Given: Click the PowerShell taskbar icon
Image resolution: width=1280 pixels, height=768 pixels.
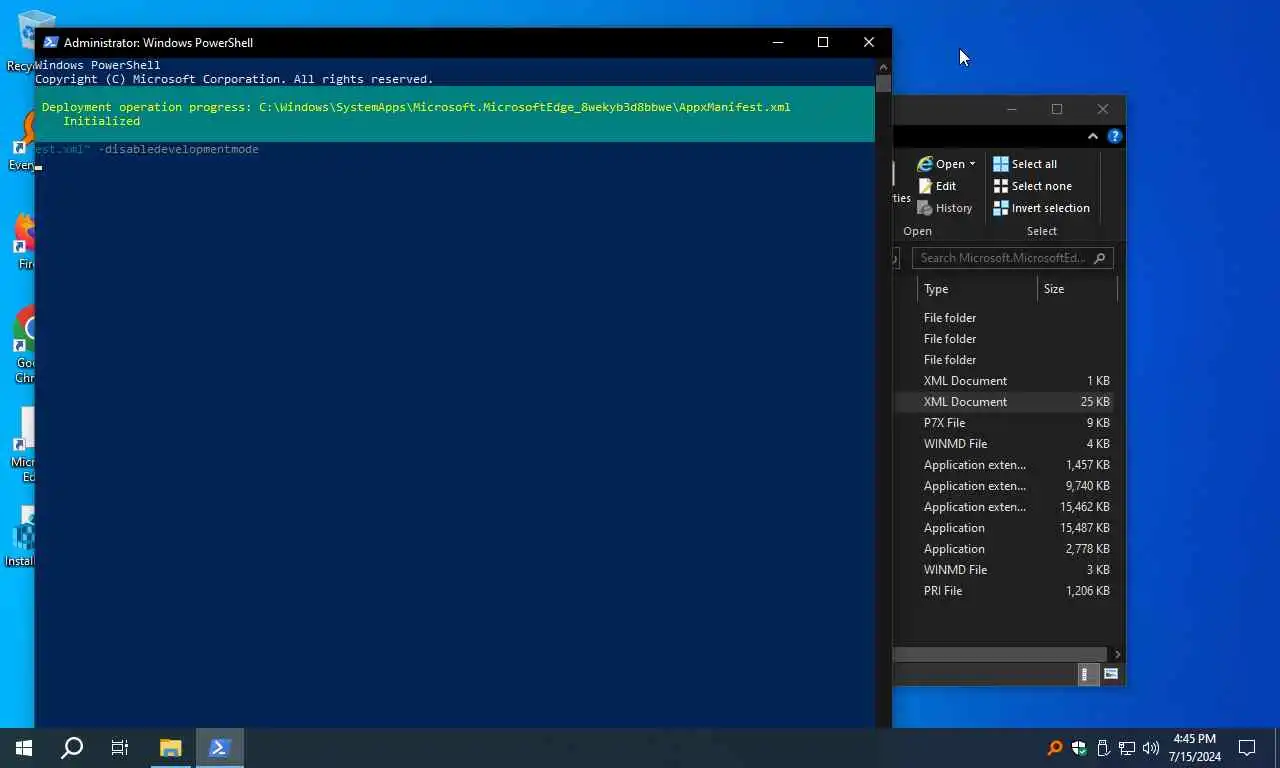Looking at the screenshot, I should point(220,748).
